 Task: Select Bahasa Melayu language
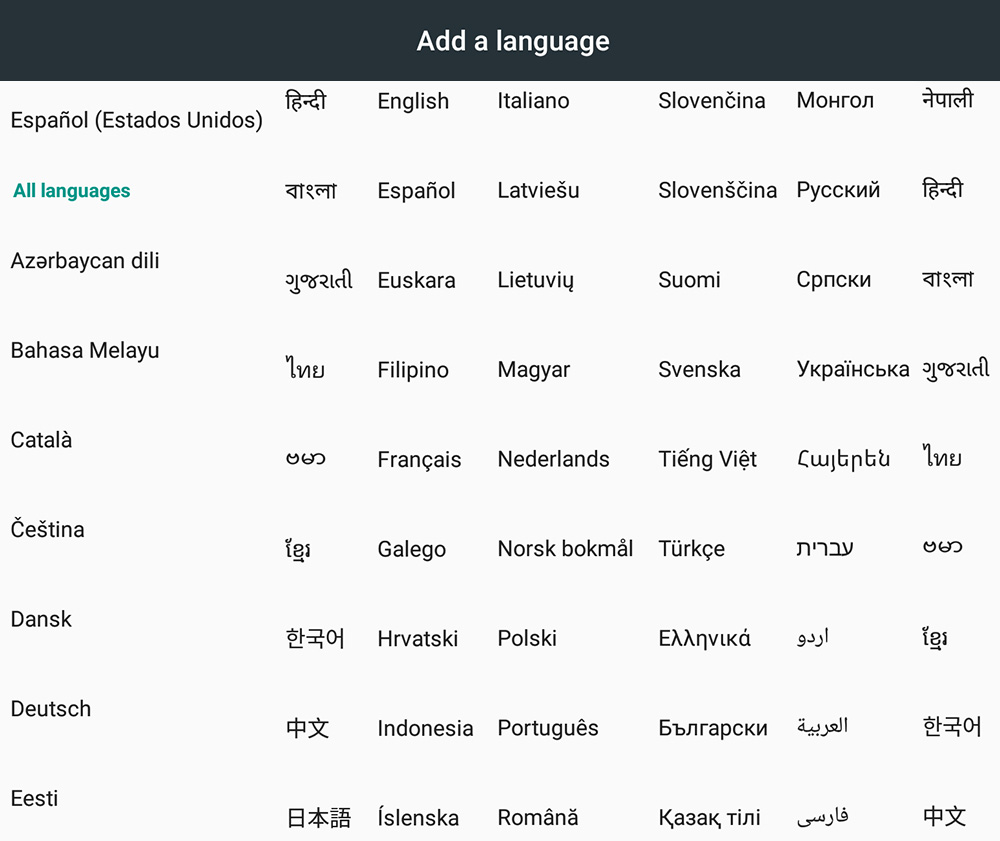coord(85,351)
